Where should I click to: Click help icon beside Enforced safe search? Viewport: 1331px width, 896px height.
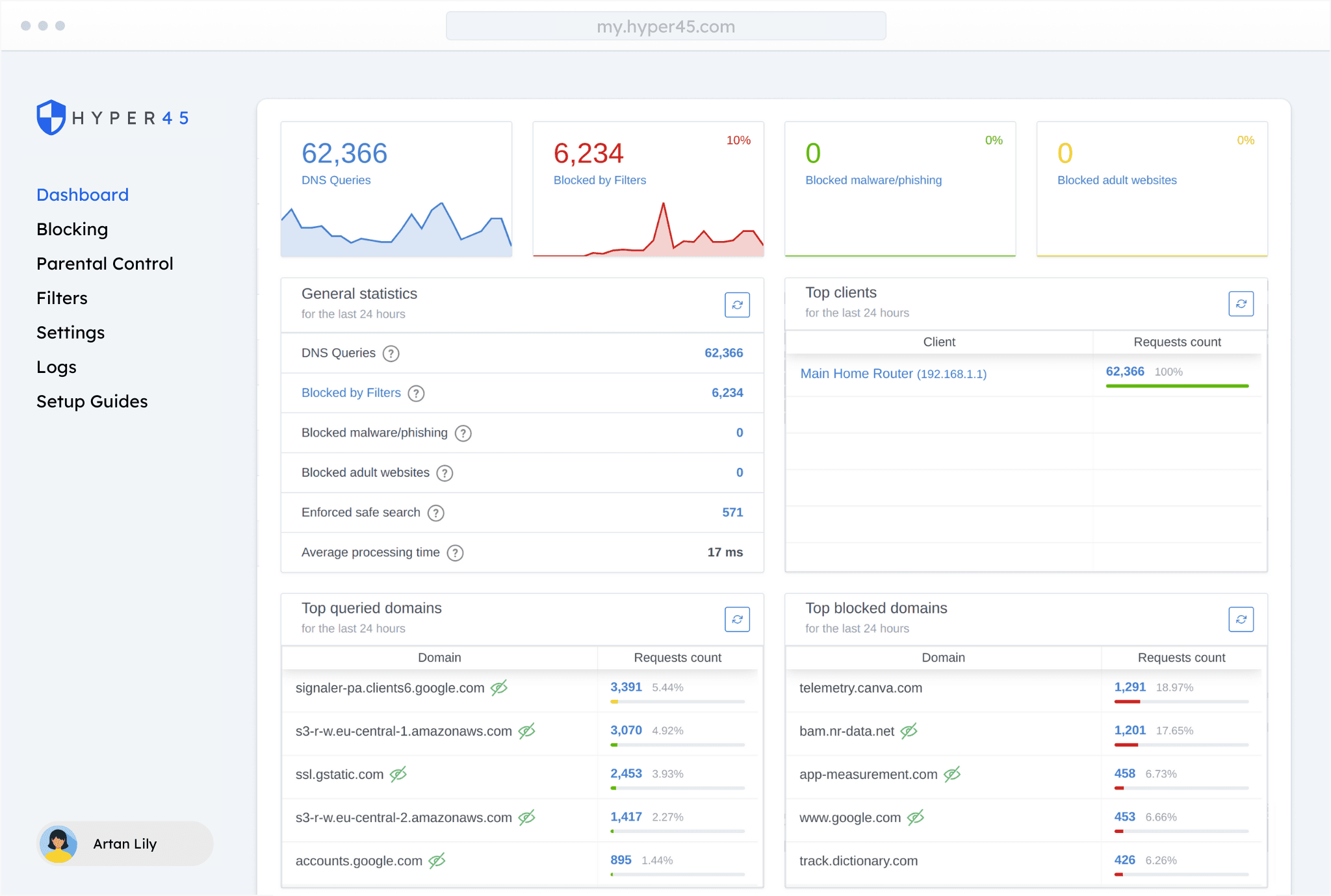tap(435, 513)
